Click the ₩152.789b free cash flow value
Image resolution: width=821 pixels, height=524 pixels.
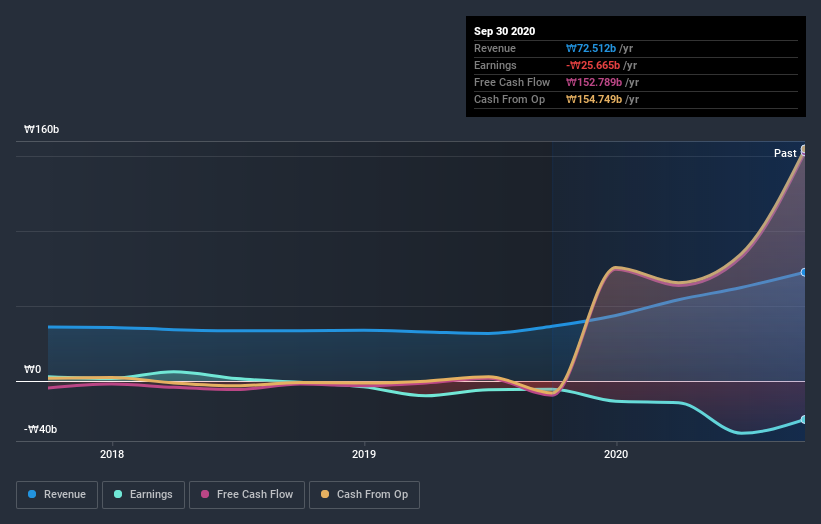coord(594,82)
